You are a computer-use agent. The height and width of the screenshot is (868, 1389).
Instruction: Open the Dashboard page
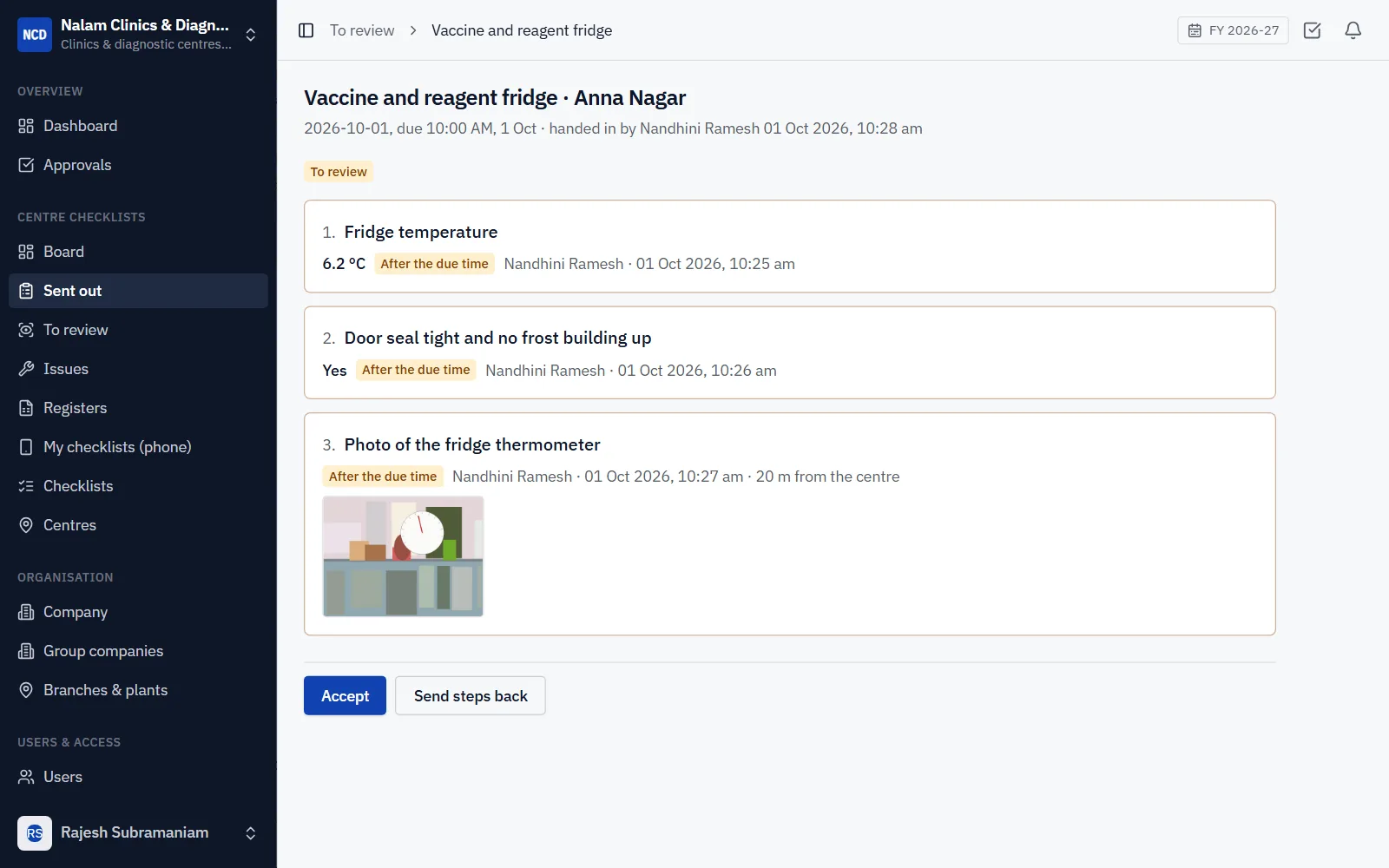(138, 126)
